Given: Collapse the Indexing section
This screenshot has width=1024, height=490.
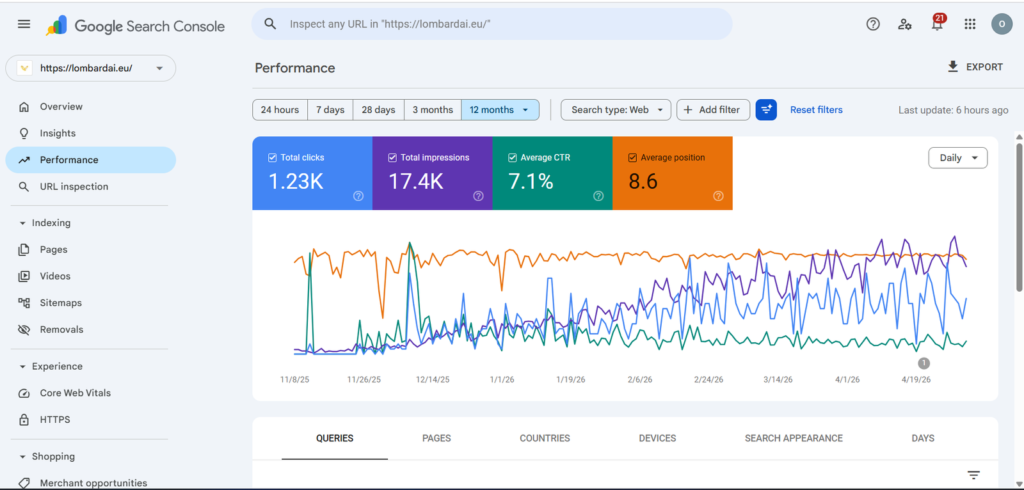Looking at the screenshot, I should 44,223.
